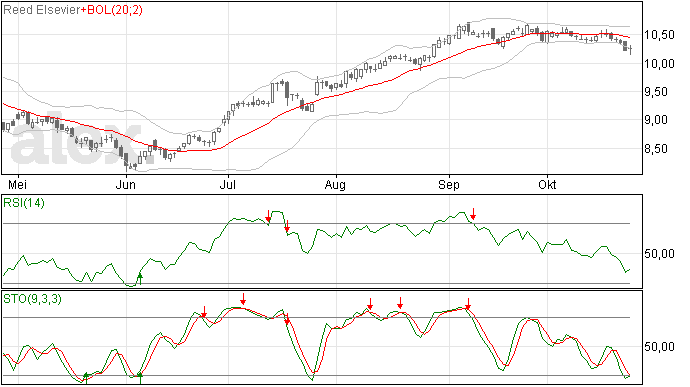Click the Okt month label
The width and height of the screenshot is (690, 387).
[547, 184]
